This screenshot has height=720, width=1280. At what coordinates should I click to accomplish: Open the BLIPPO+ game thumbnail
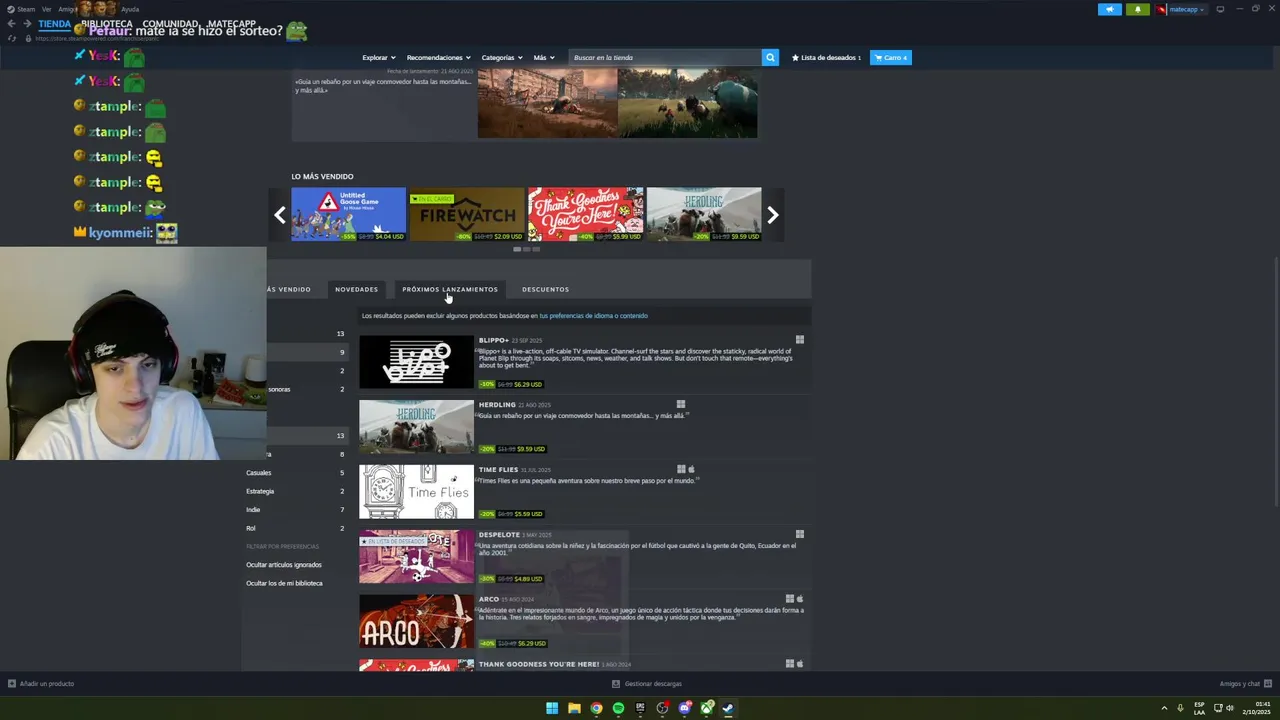coord(416,362)
